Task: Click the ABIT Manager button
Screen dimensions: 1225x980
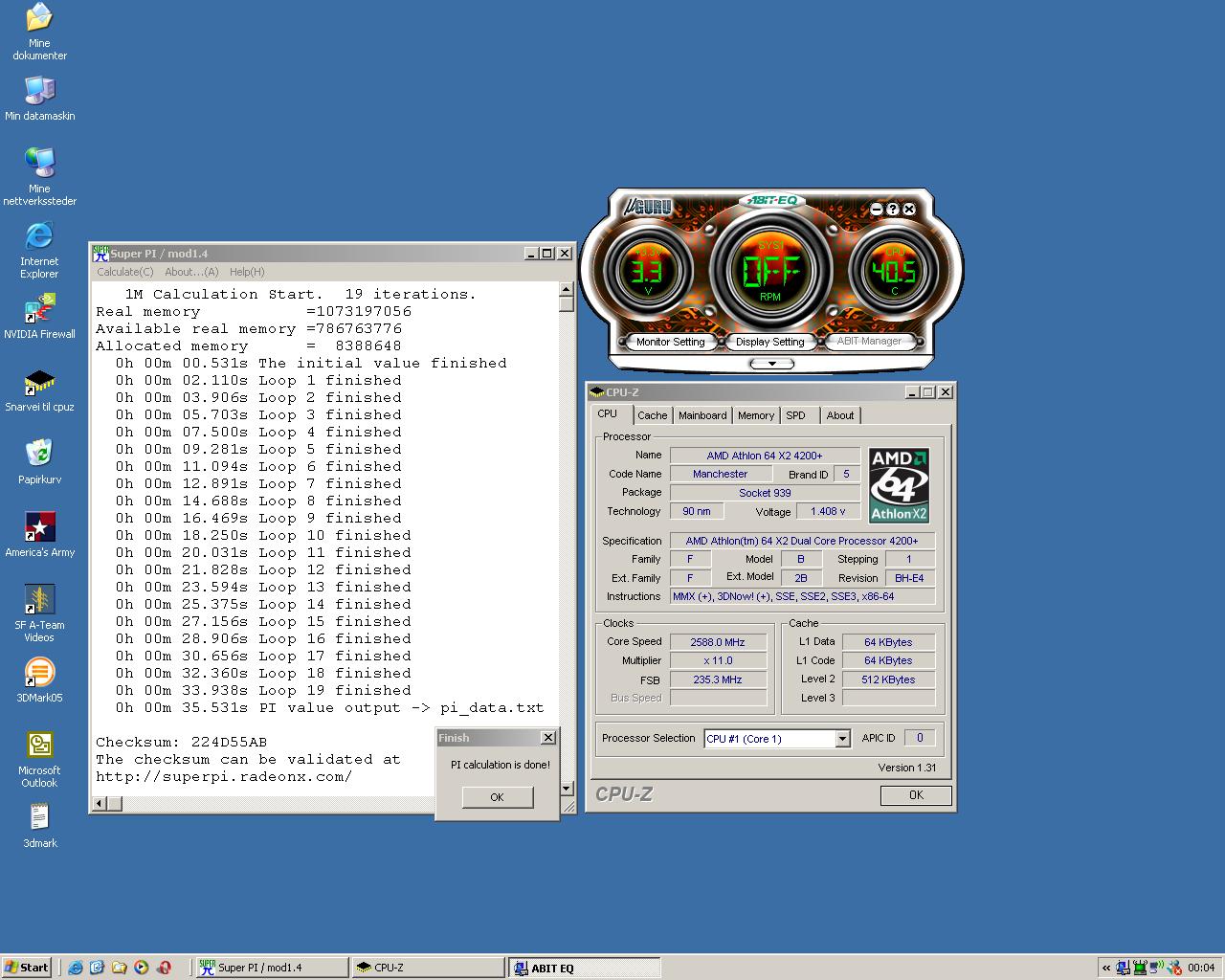Action: coord(869,341)
